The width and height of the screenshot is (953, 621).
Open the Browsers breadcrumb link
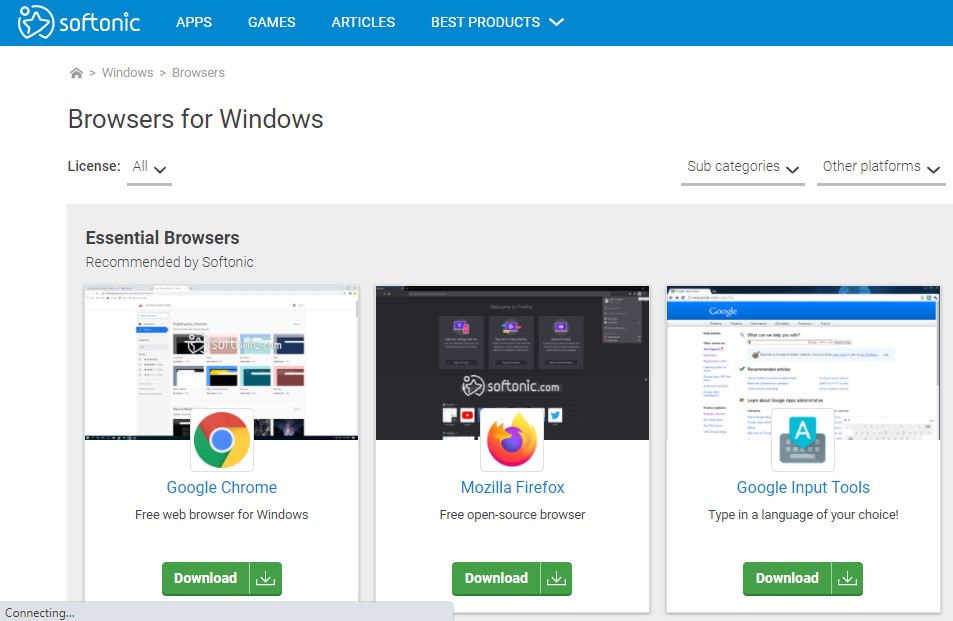click(198, 72)
